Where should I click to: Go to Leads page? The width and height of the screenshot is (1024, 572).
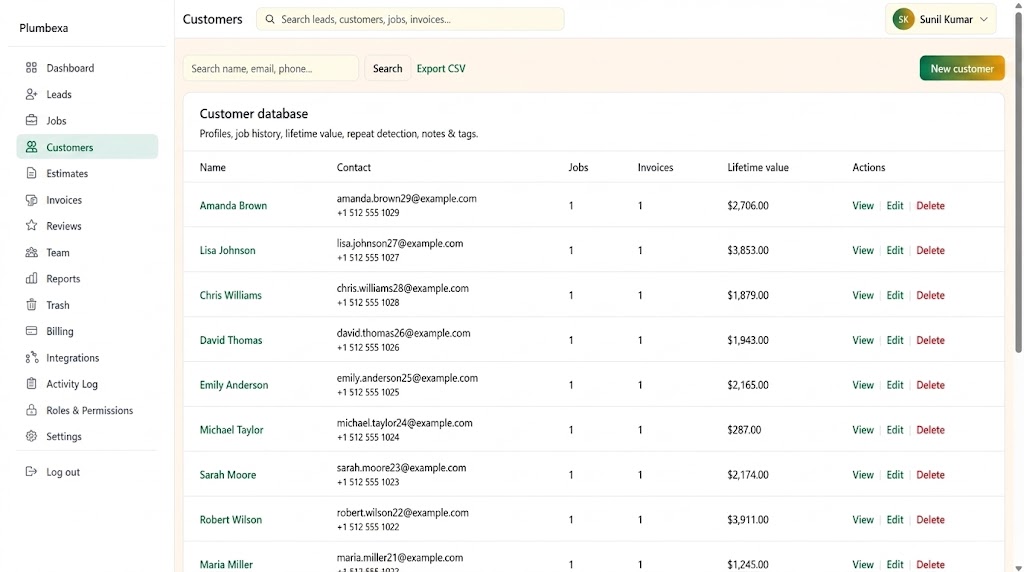click(88, 94)
